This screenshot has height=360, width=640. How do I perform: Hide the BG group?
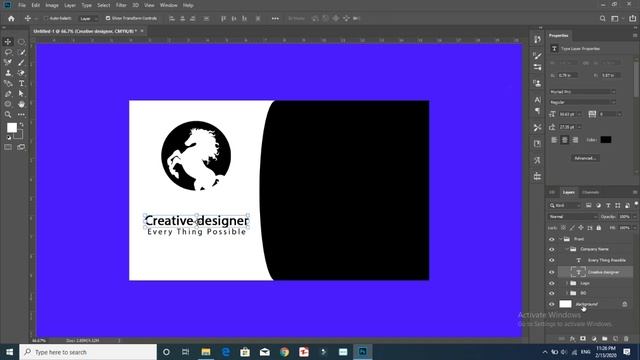tap(552, 293)
